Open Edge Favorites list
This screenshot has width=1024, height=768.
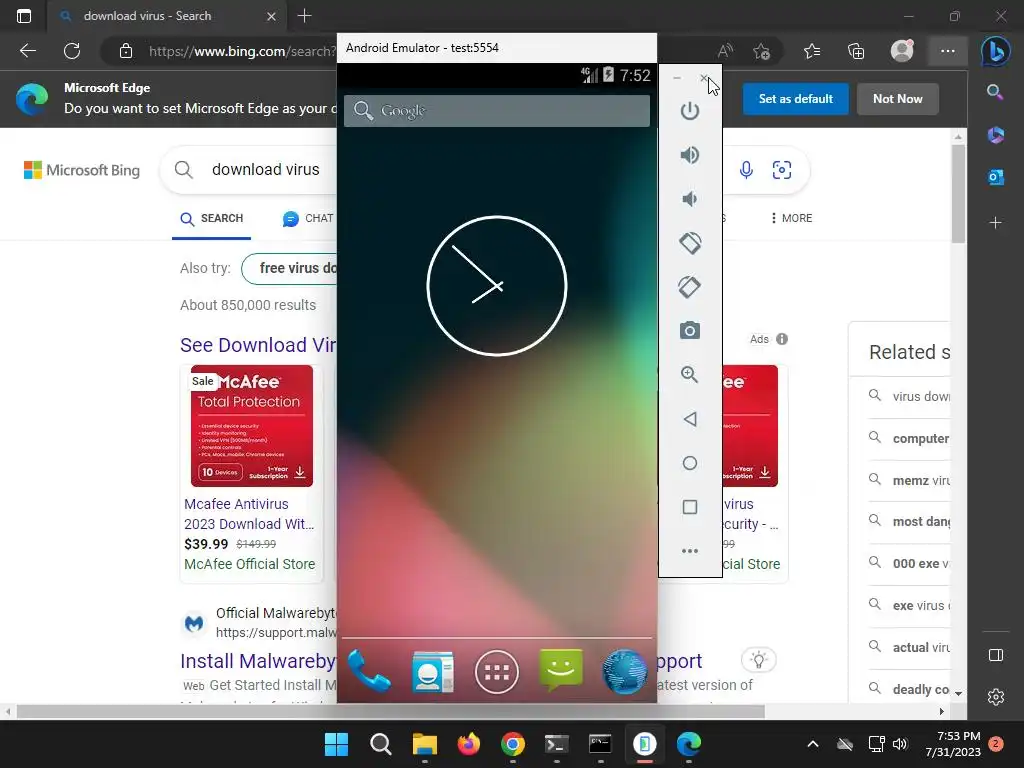coord(812,51)
